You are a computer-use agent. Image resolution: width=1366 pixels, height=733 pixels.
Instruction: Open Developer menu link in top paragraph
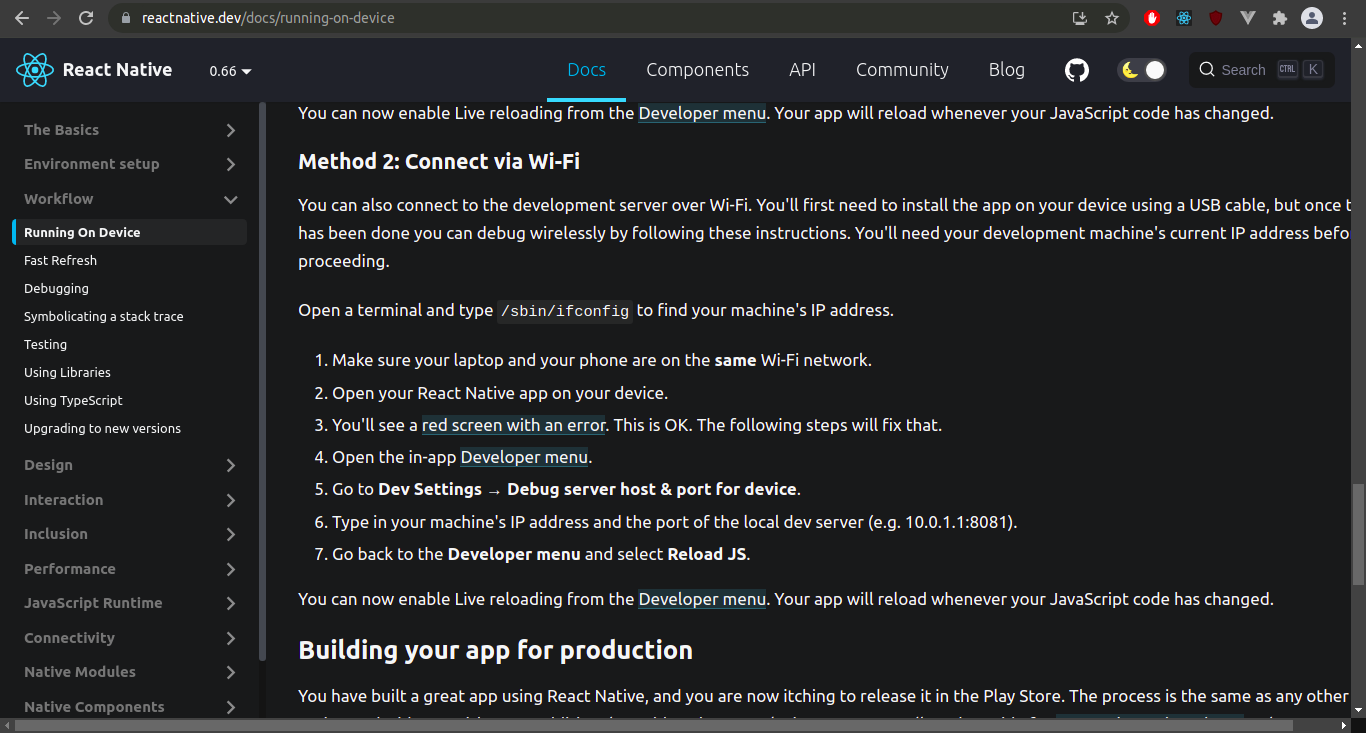point(702,113)
